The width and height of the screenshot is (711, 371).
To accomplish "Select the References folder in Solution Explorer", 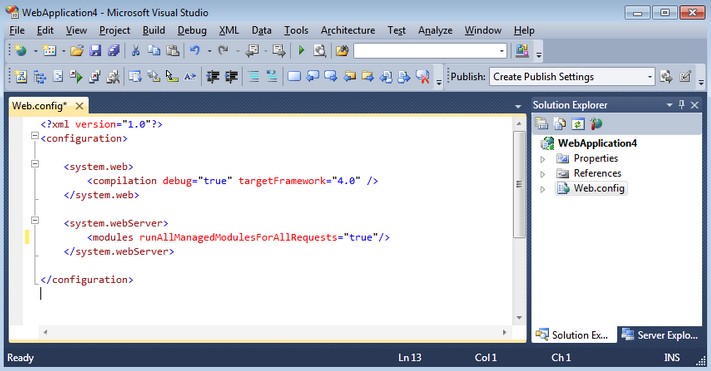I will (x=597, y=173).
